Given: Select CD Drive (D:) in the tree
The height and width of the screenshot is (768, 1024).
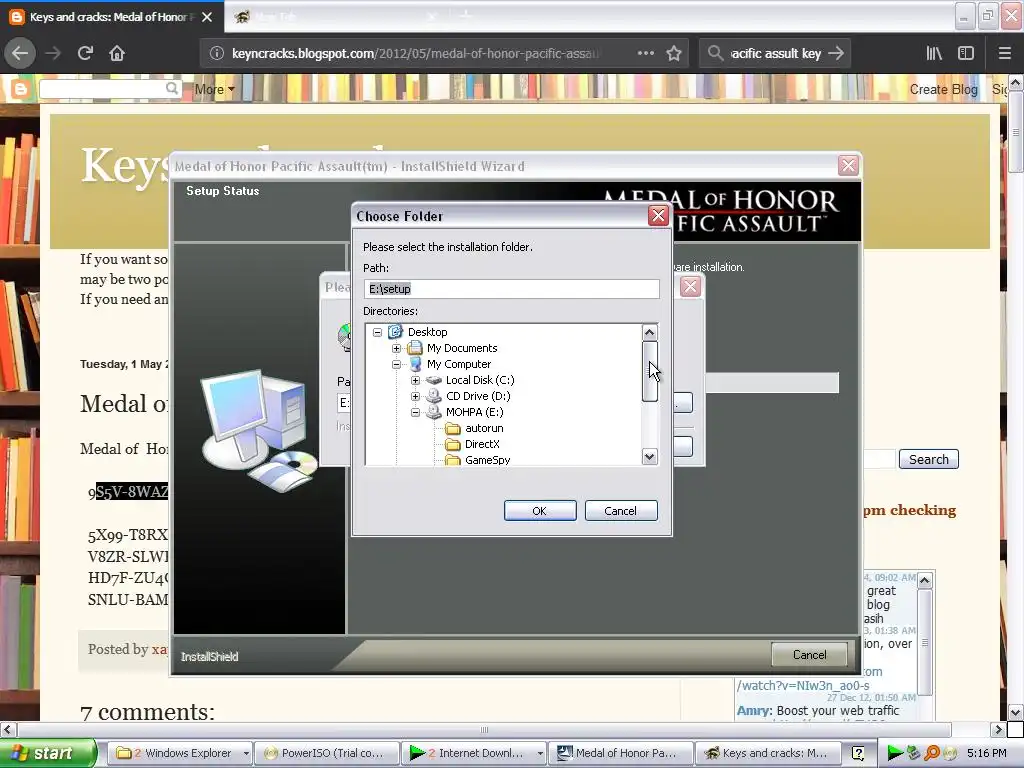Looking at the screenshot, I should [478, 396].
